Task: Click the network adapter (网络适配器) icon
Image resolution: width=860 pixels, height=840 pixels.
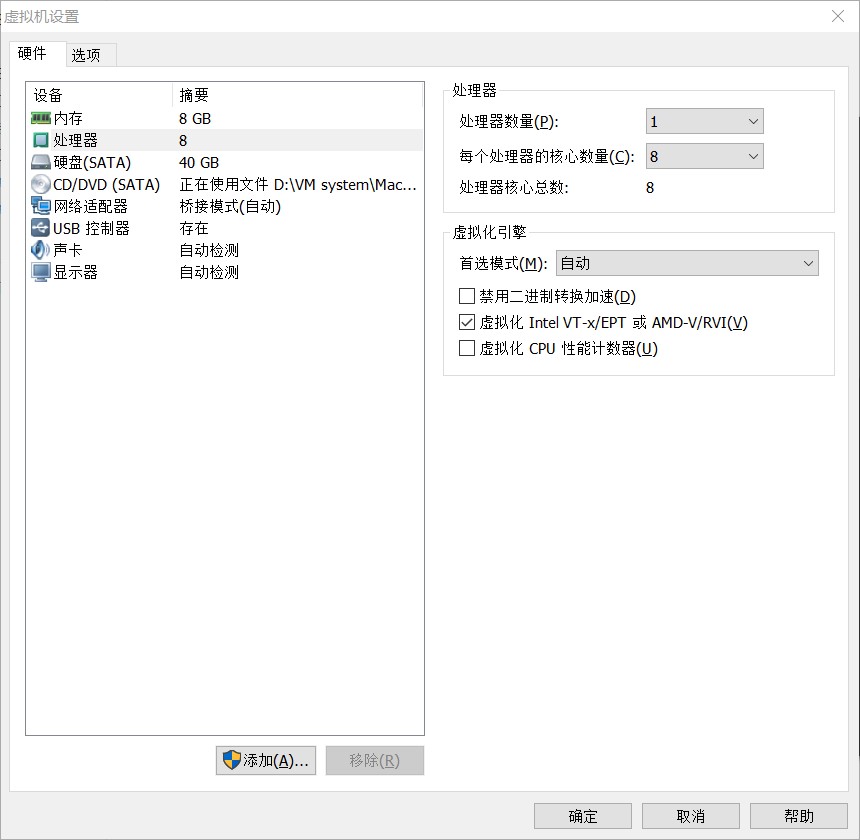Action: (41, 206)
